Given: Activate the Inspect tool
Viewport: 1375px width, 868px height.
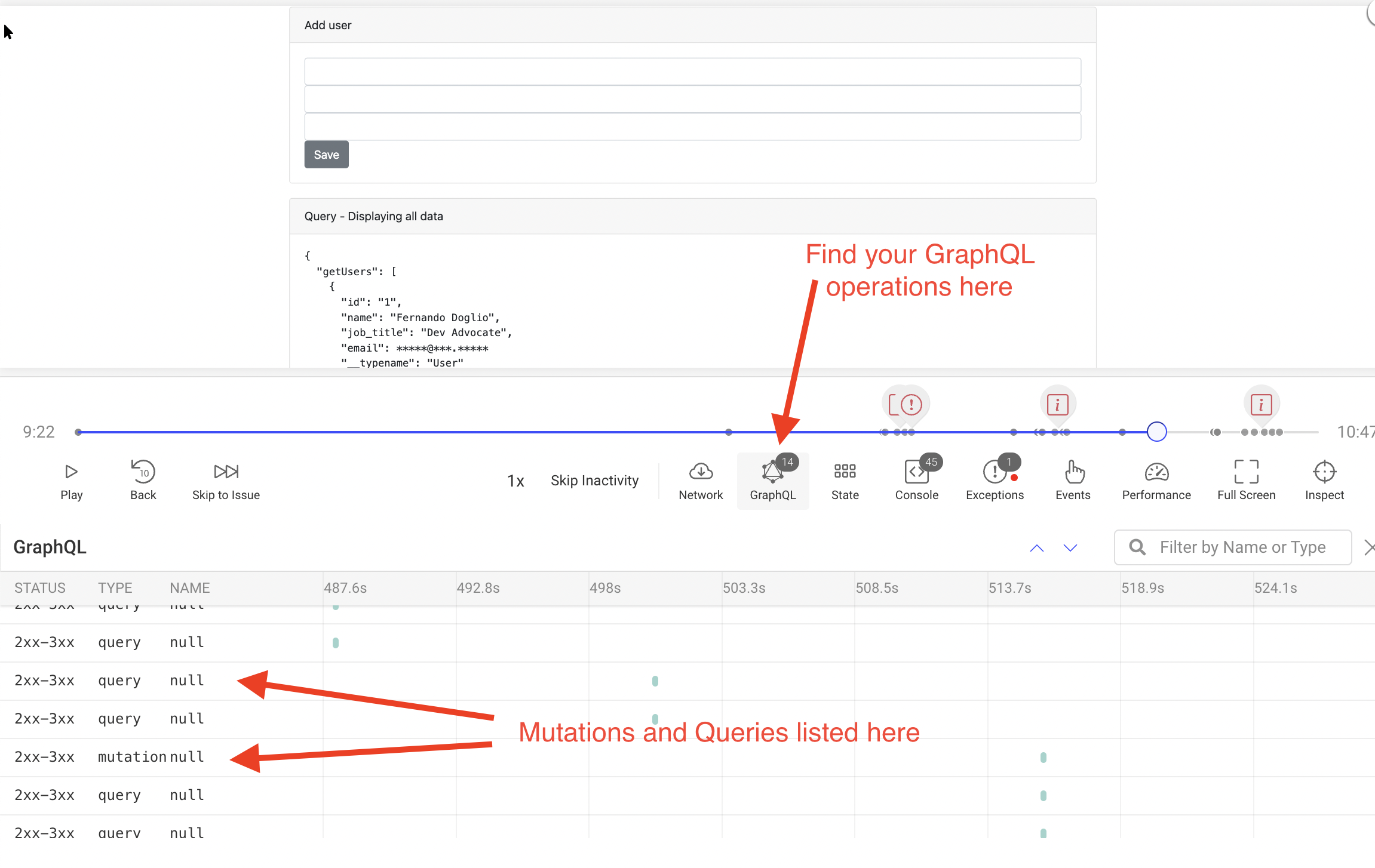Looking at the screenshot, I should click(1324, 481).
